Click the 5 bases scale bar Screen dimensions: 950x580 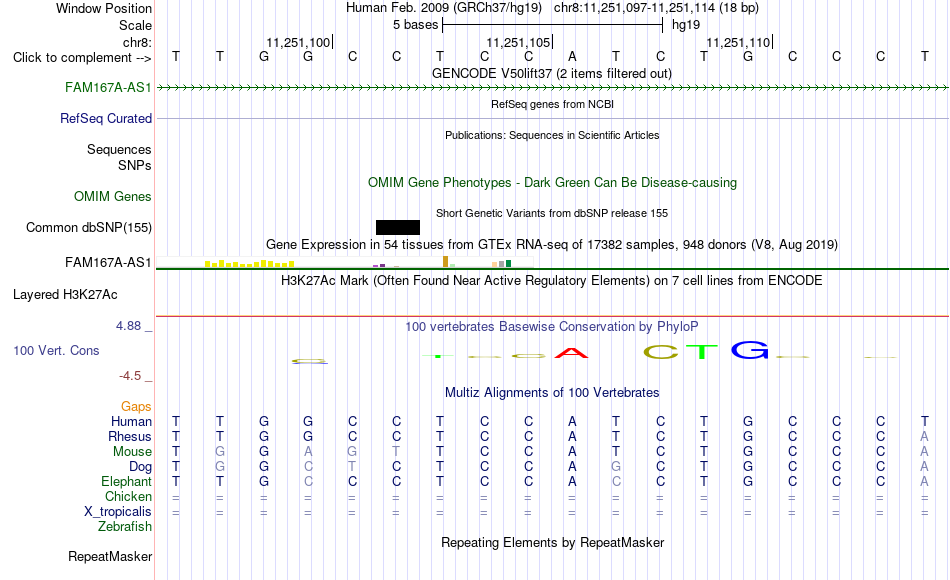553,25
